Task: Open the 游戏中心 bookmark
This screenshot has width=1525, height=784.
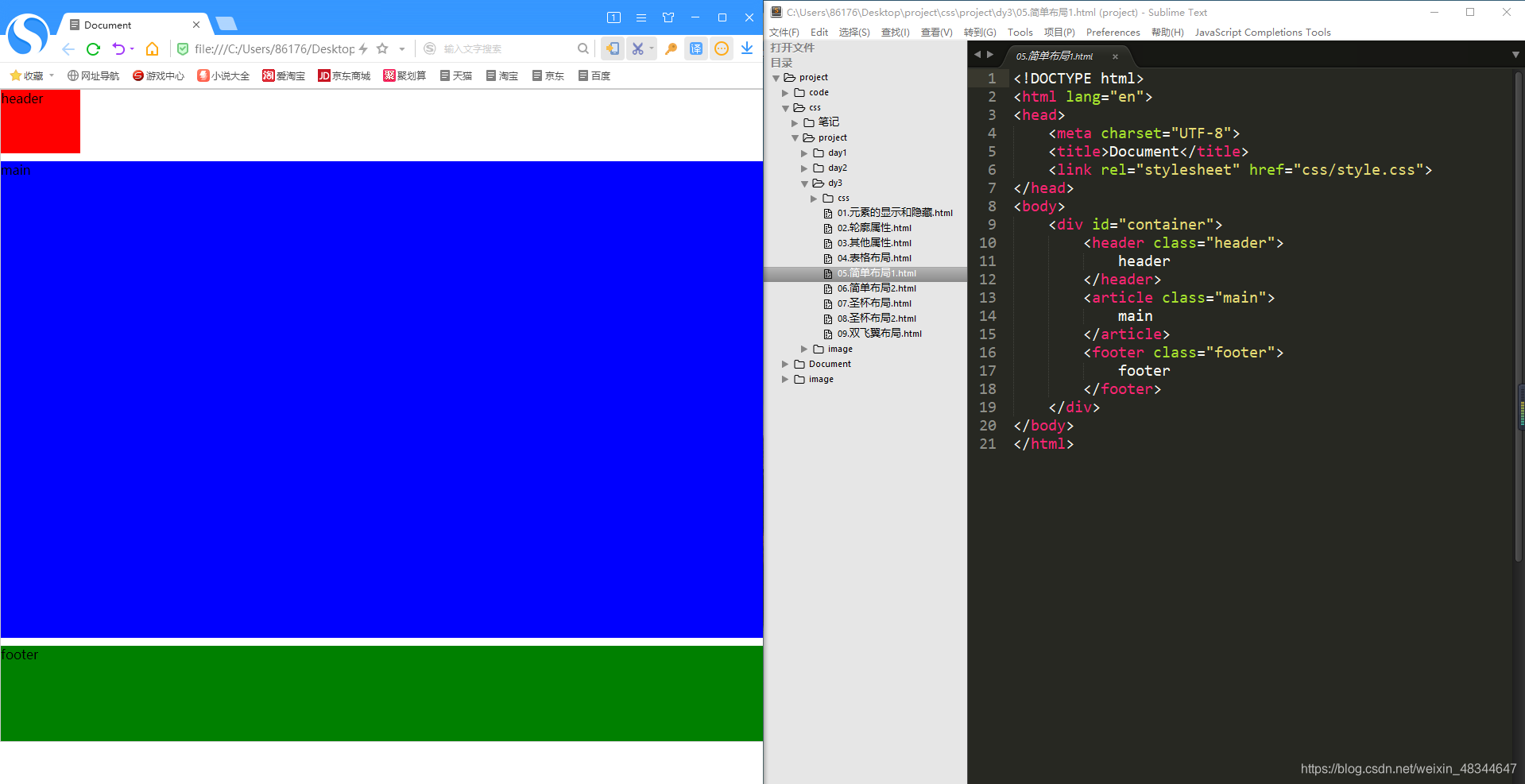Action: point(158,75)
